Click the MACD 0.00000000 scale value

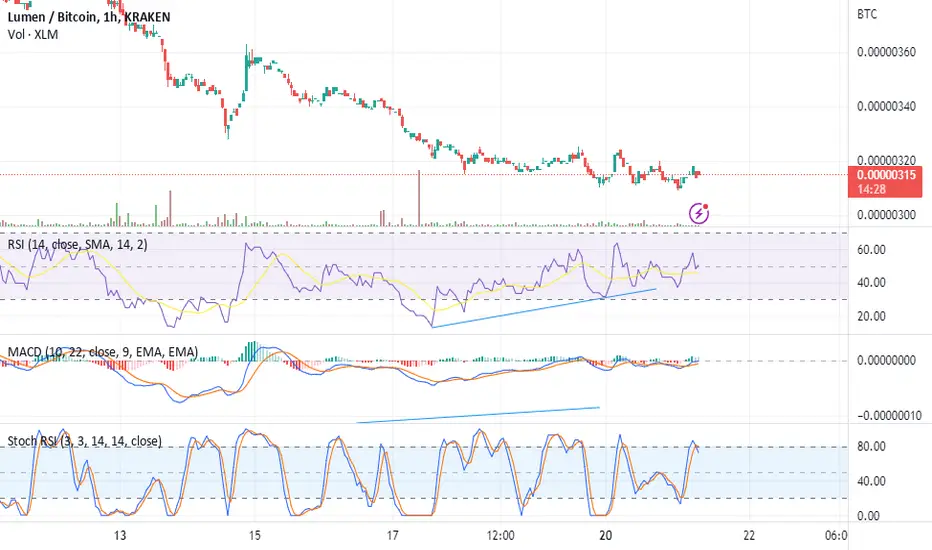(886, 360)
